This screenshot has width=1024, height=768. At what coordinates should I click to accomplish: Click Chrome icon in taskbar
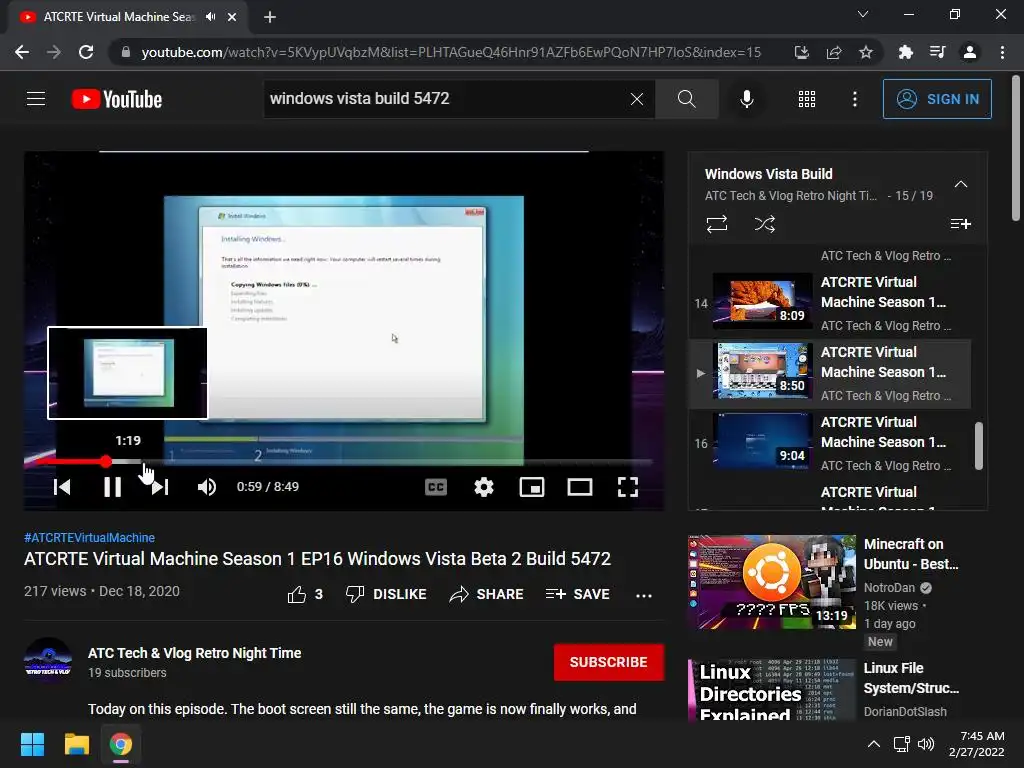point(121,744)
